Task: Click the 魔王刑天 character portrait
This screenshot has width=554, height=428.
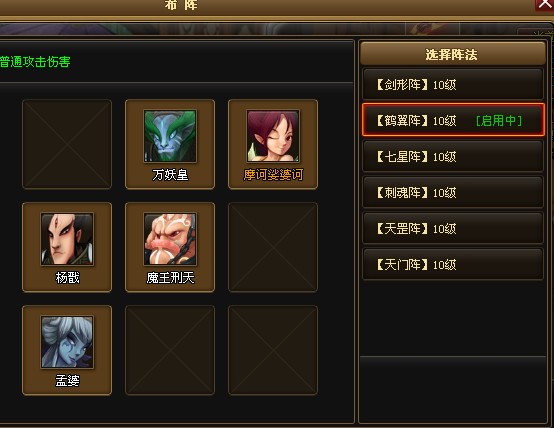Action: pyautogui.click(x=170, y=239)
